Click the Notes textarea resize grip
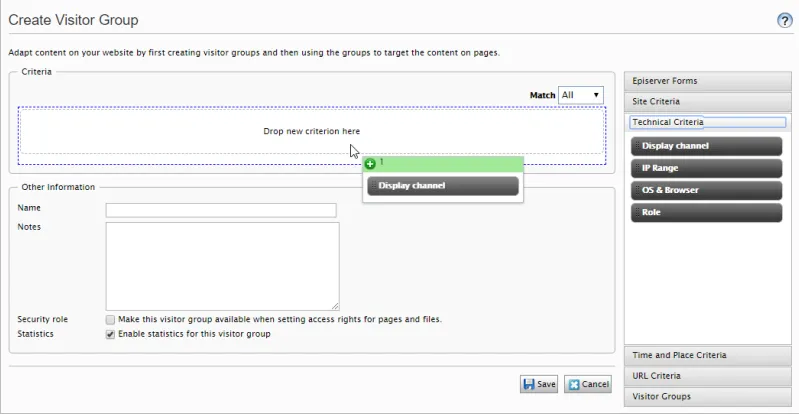Image resolution: width=799 pixels, height=414 pixels. click(x=335, y=306)
